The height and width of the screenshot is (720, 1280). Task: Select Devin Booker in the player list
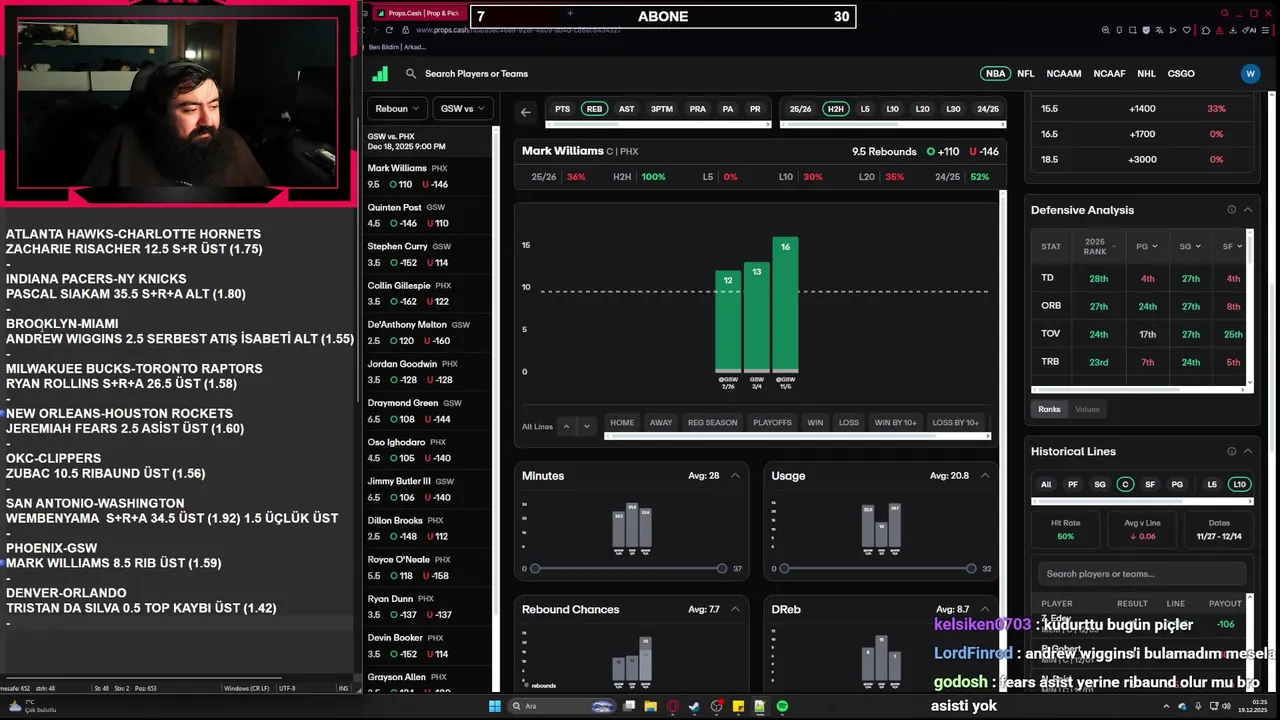click(429, 646)
